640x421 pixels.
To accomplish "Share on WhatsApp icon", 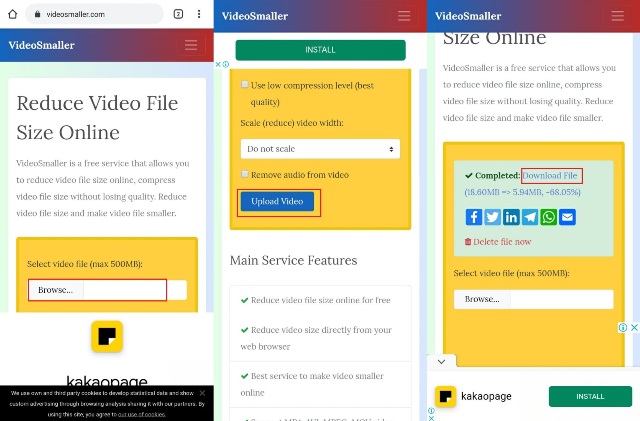I will 549,217.
